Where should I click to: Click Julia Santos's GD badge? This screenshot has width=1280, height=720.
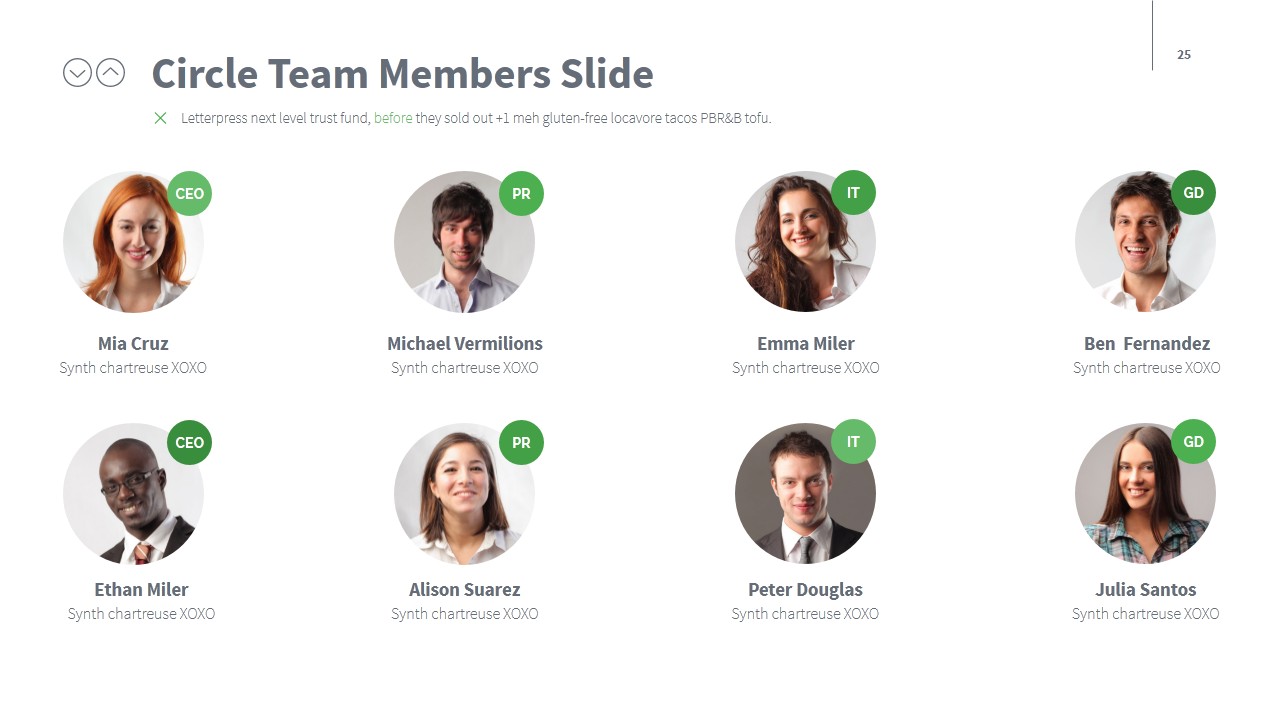tap(1193, 441)
